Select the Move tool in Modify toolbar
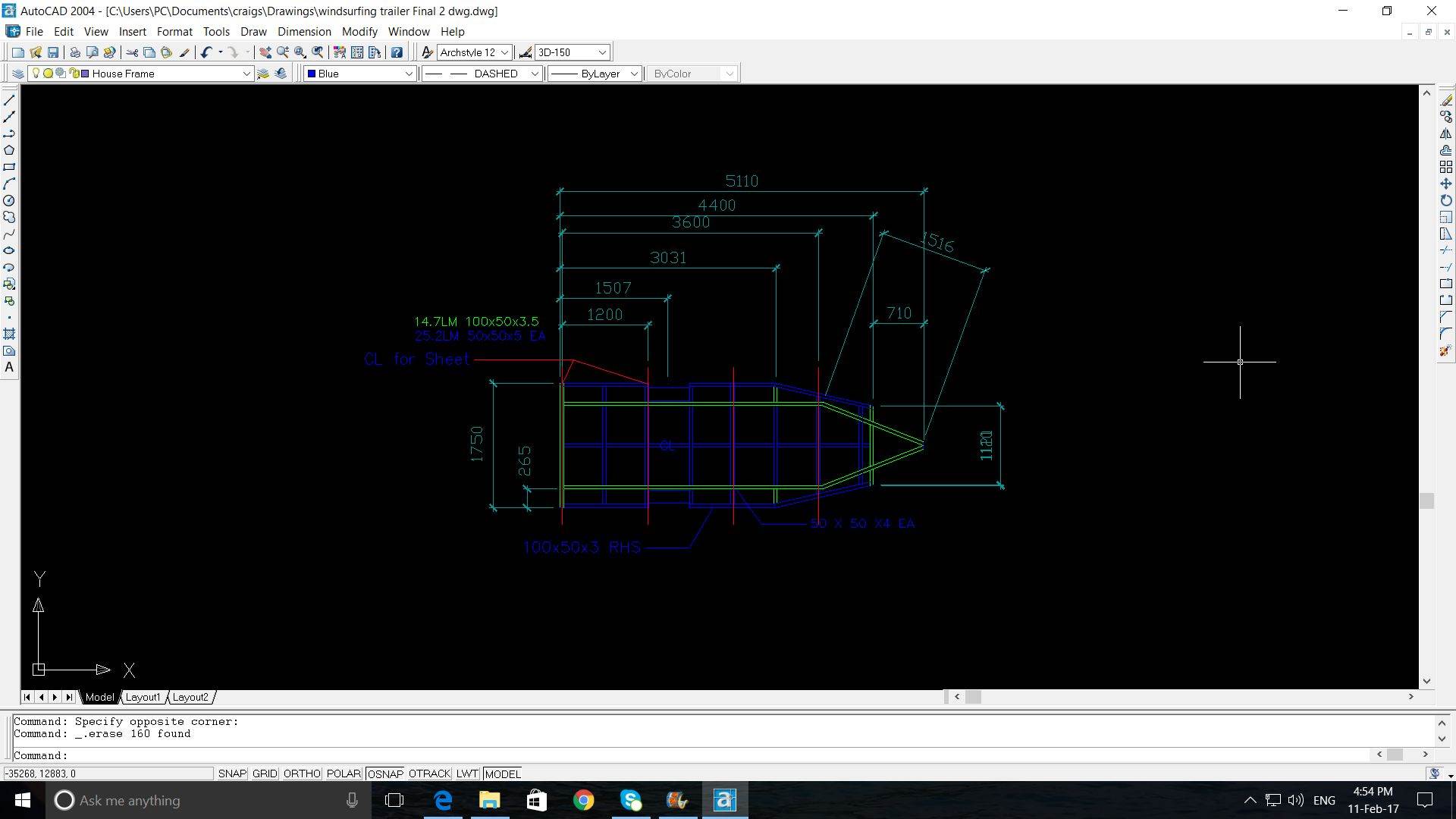 click(x=1446, y=184)
